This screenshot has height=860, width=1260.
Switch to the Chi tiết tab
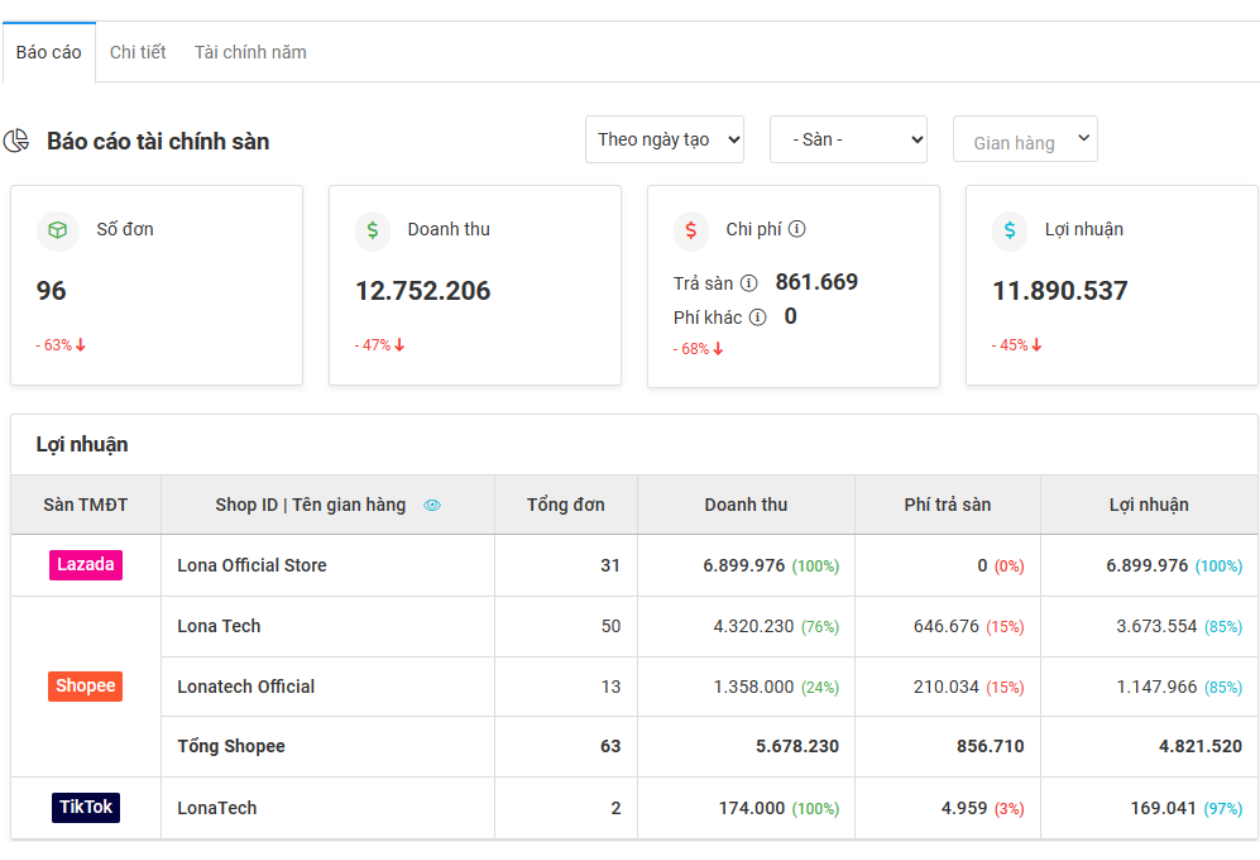point(138,52)
